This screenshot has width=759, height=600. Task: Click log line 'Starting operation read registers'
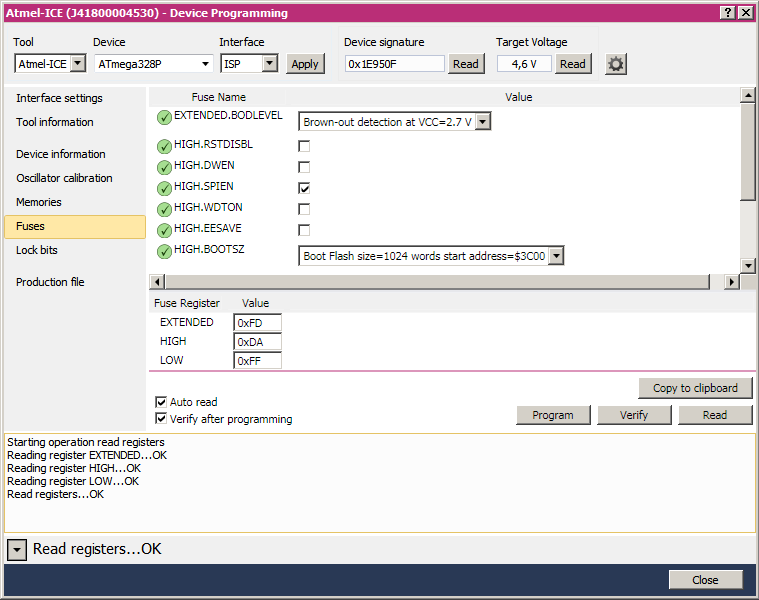click(86, 442)
